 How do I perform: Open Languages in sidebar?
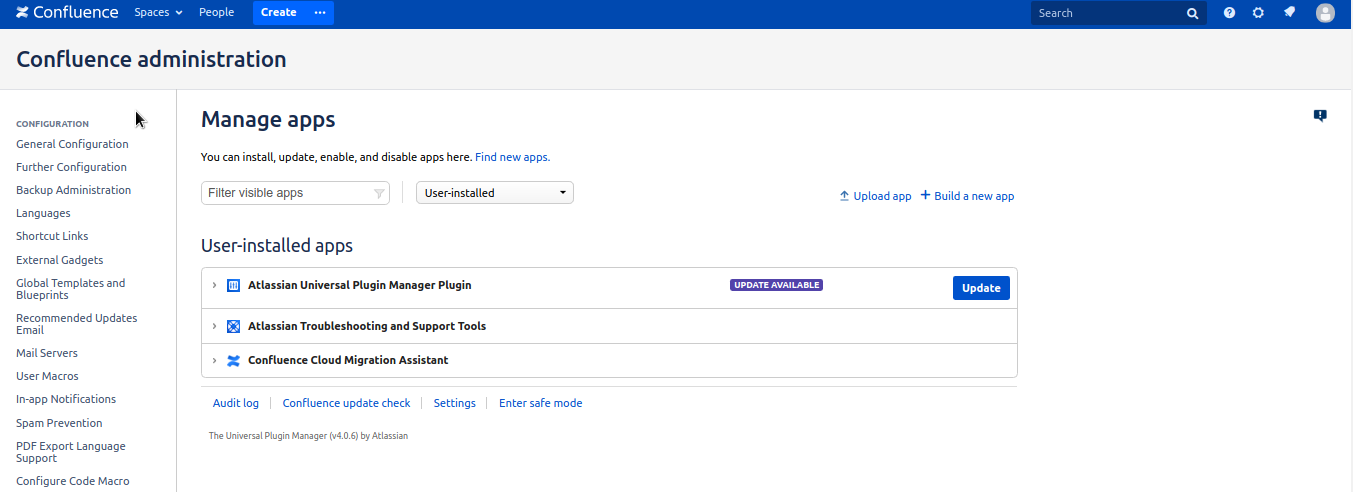pos(43,213)
